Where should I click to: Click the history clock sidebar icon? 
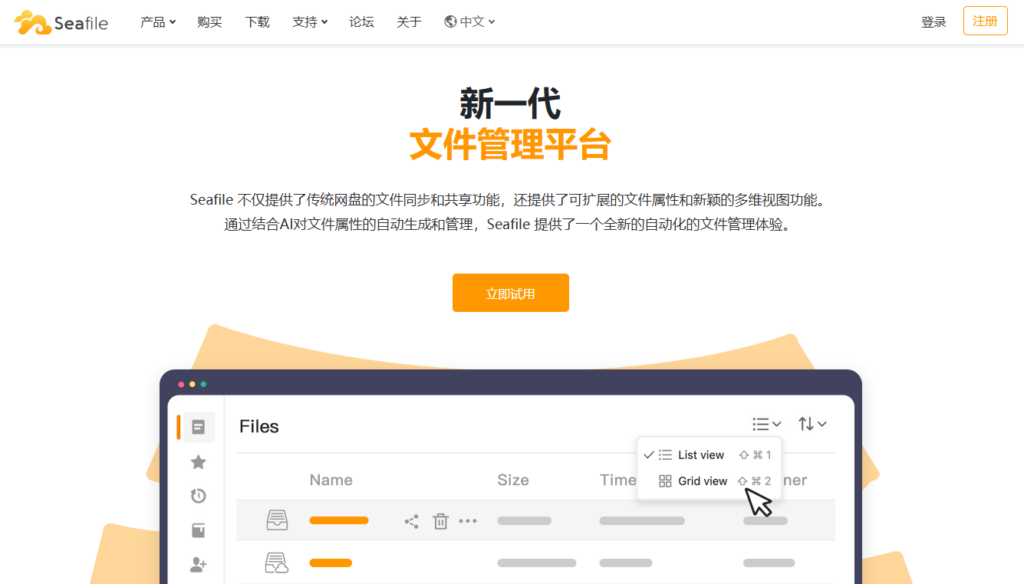point(199,496)
